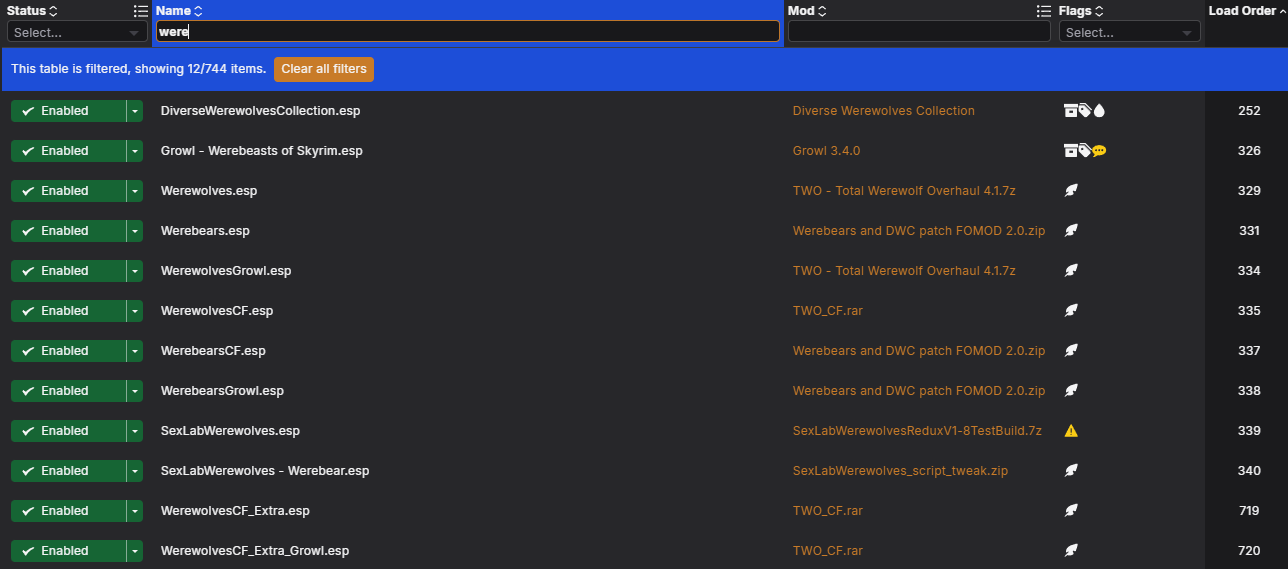The image size is (1288, 569).
Task: Expand status dropdown for Werebears.esp
Action: (135, 231)
